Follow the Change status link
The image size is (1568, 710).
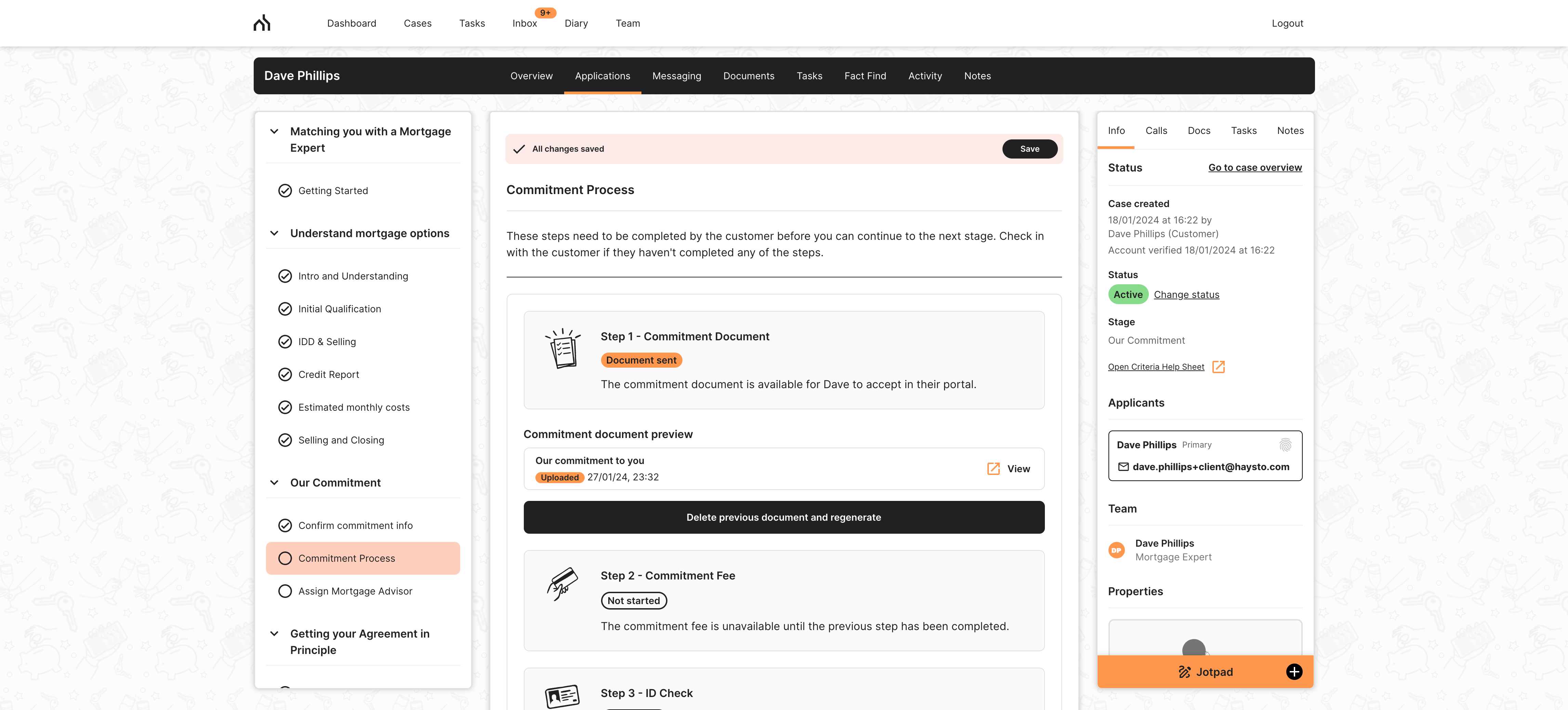tap(1186, 295)
